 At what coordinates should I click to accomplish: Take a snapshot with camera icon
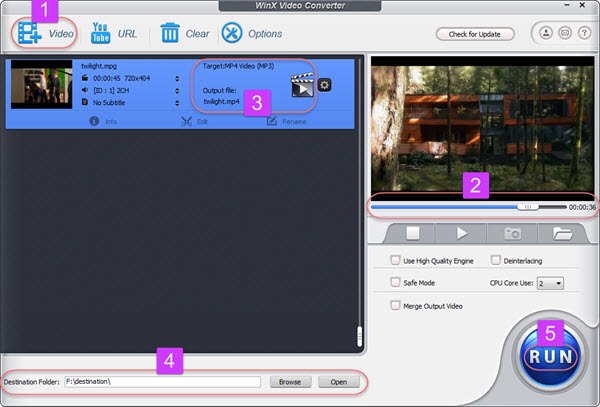512,233
